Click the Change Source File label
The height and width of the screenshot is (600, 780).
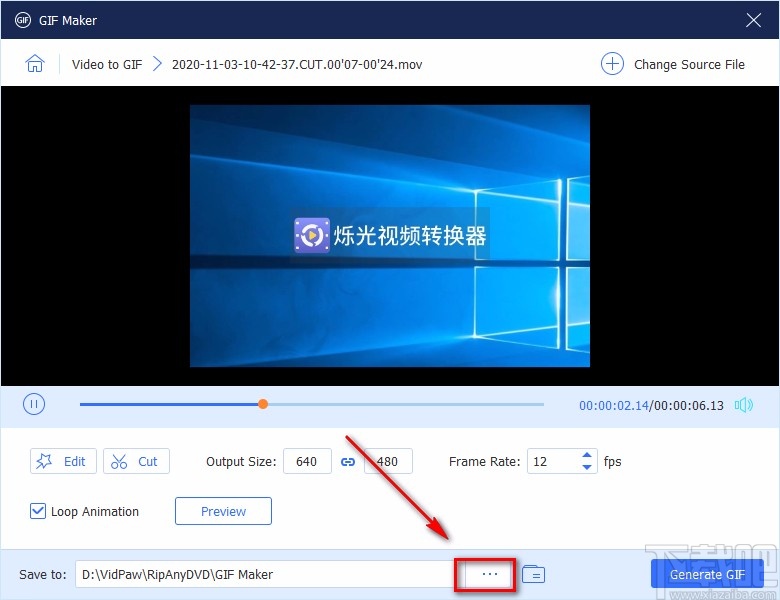(x=689, y=65)
